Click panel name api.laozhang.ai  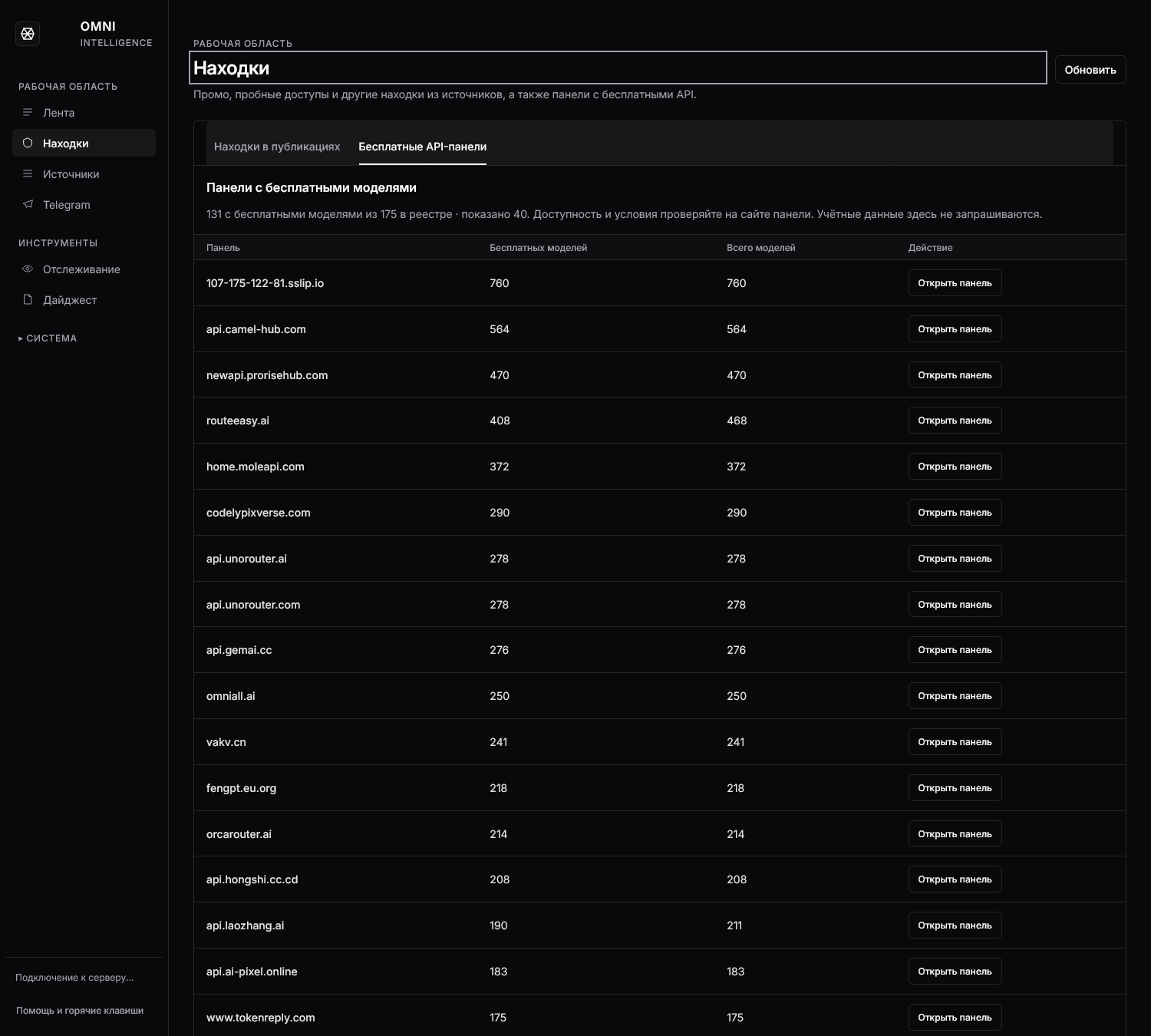pyautogui.click(x=246, y=925)
